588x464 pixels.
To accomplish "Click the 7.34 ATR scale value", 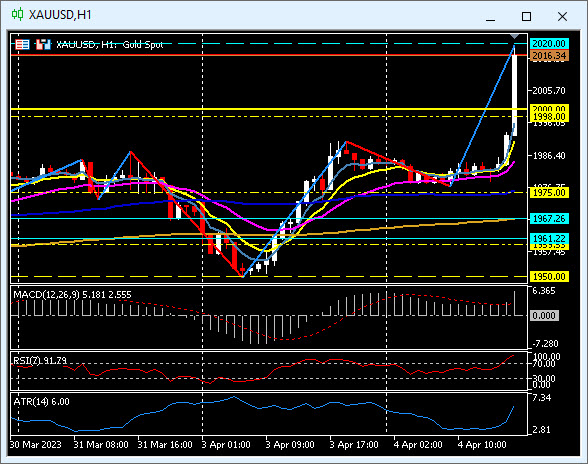I will pyautogui.click(x=542, y=398).
